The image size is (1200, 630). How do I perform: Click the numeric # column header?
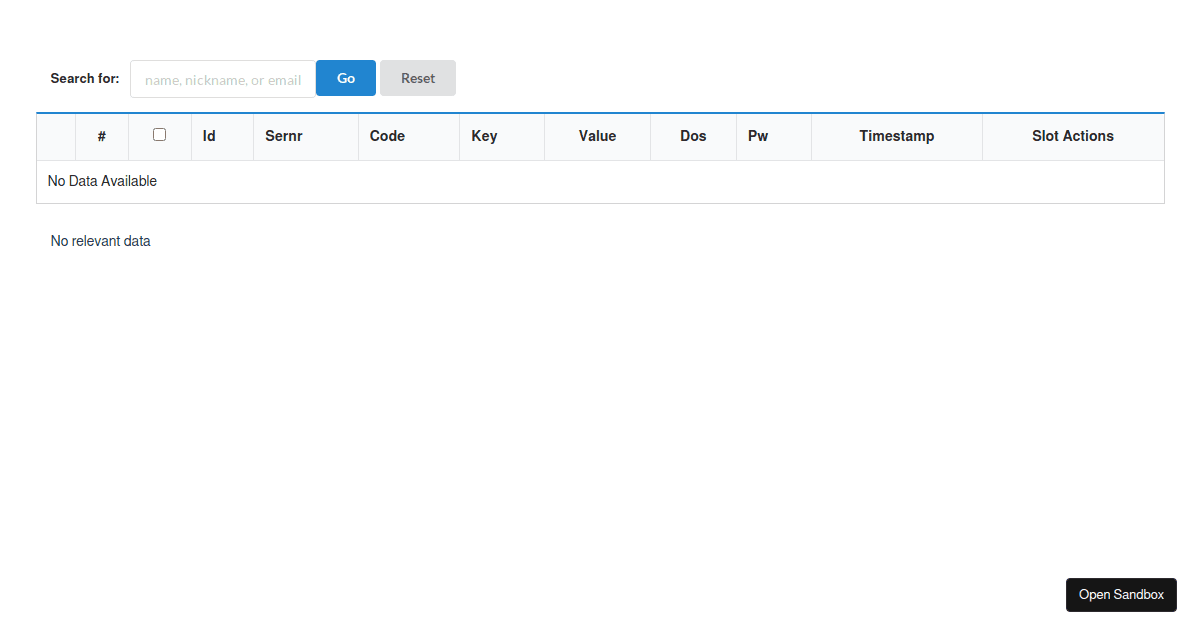click(101, 136)
